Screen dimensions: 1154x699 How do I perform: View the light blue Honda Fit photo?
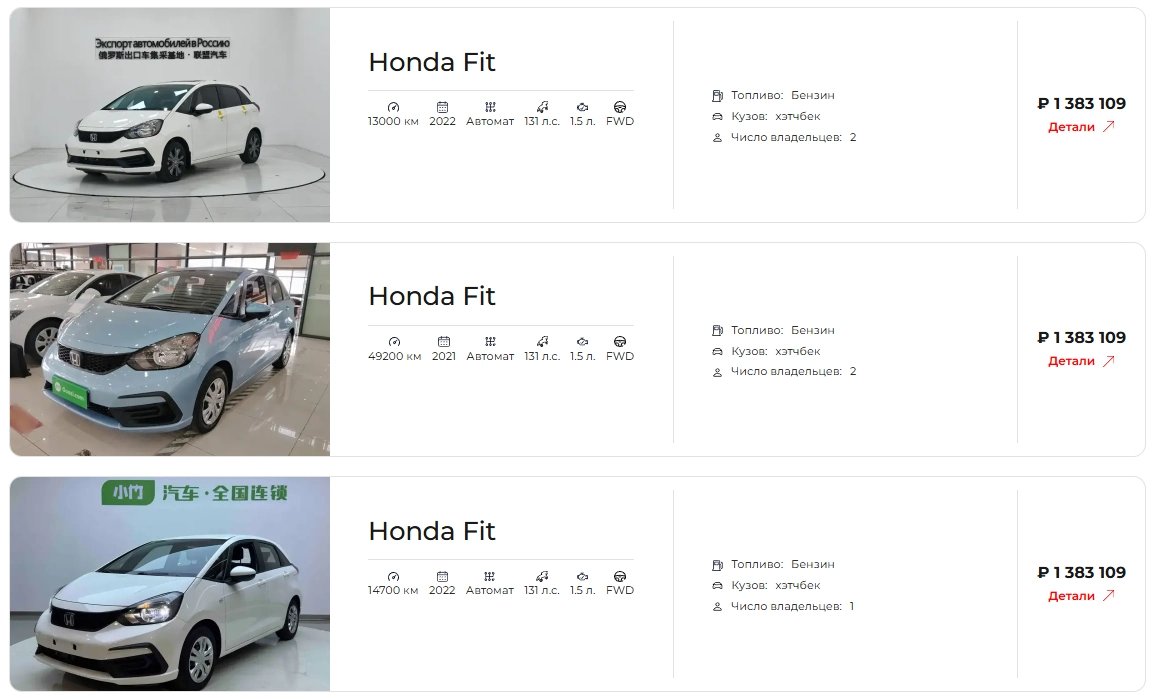(x=170, y=350)
